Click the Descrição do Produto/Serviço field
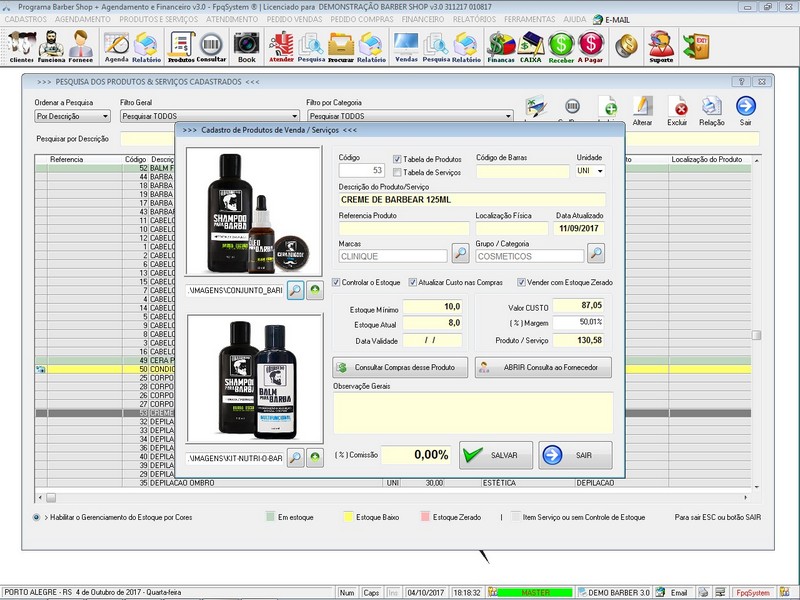Screen dimensions: 800x600 tap(472, 199)
